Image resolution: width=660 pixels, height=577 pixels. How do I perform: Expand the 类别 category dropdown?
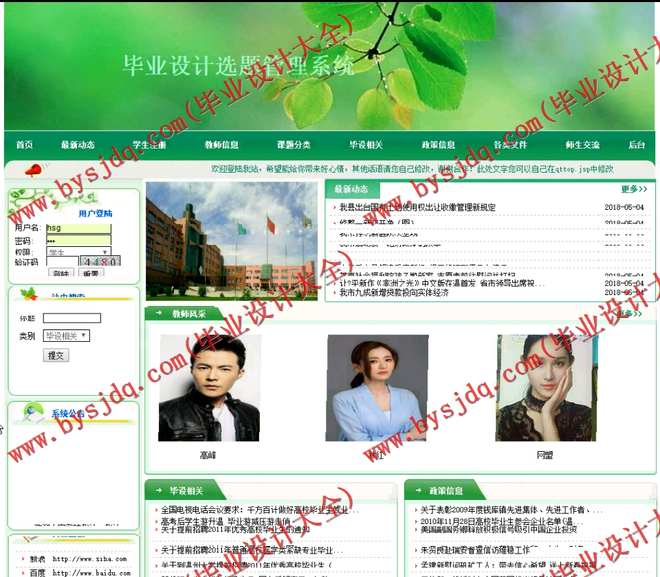[x=66, y=335]
